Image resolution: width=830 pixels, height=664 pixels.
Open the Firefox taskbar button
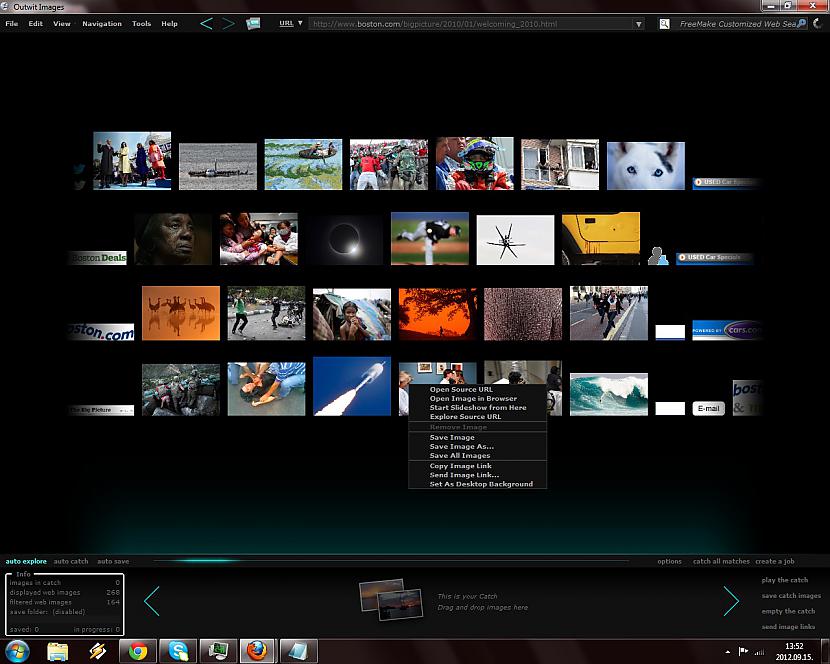[x=258, y=651]
